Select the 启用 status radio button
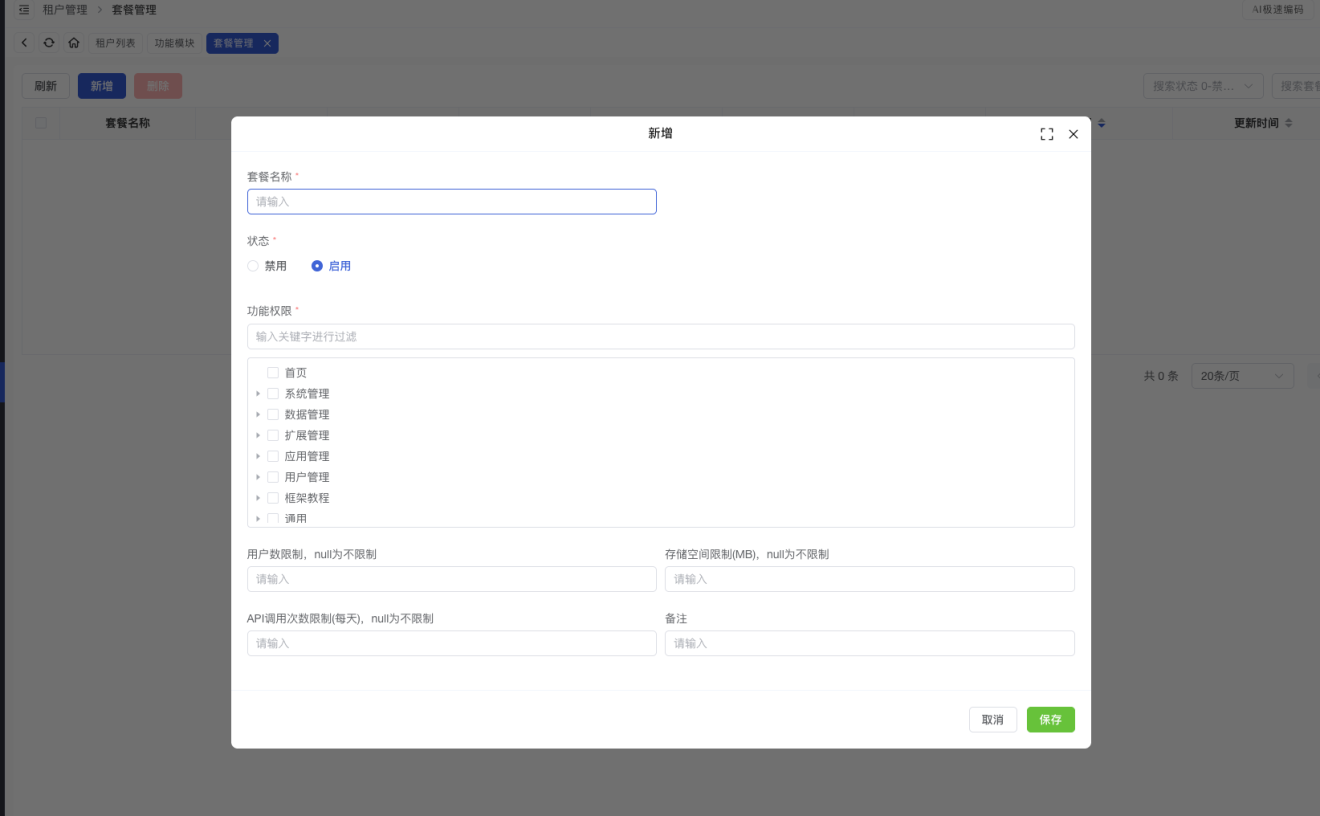The width and height of the screenshot is (1320, 816). pyautogui.click(x=317, y=266)
